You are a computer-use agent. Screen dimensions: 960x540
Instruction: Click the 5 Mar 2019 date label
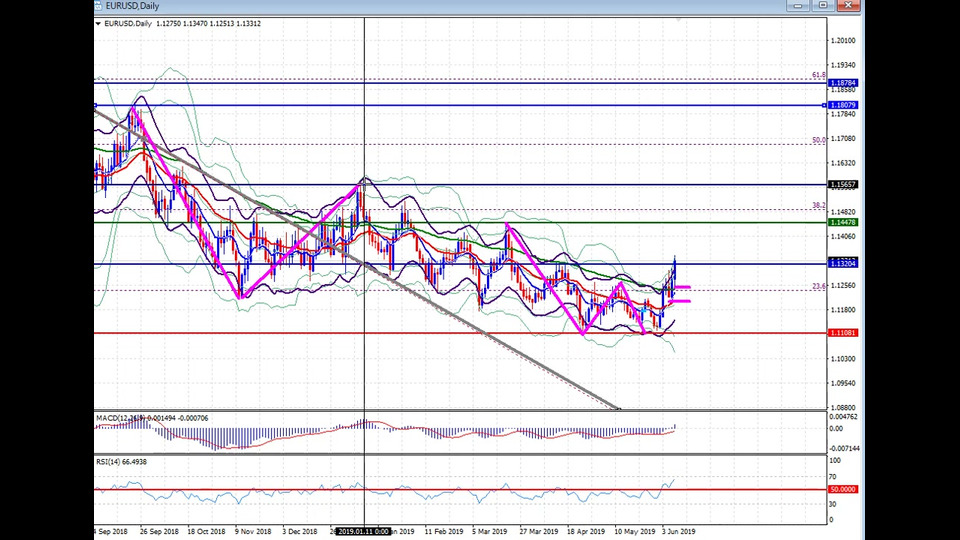(x=490, y=531)
